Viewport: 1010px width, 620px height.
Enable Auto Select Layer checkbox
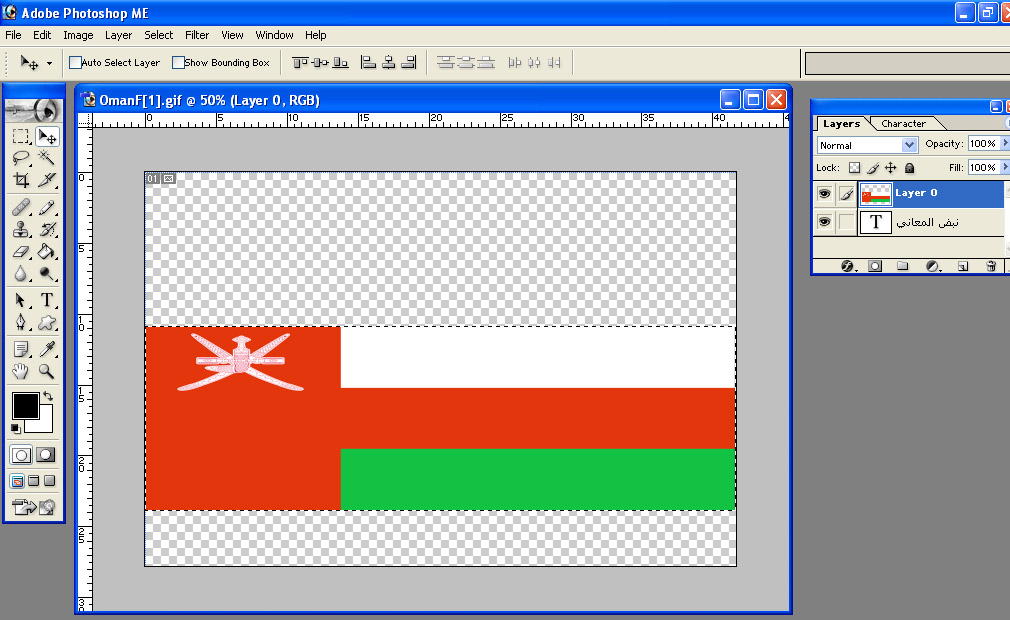tap(75, 62)
